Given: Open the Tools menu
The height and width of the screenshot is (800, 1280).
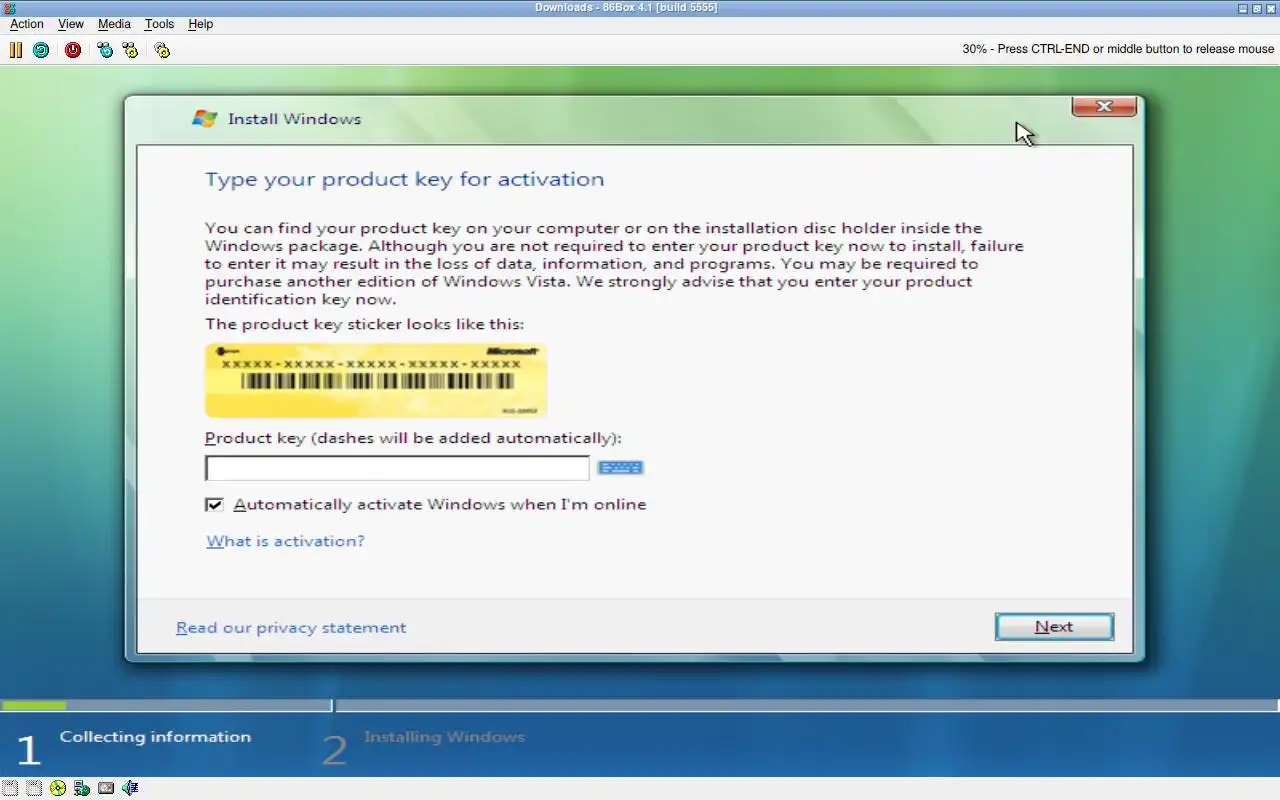Looking at the screenshot, I should (159, 24).
